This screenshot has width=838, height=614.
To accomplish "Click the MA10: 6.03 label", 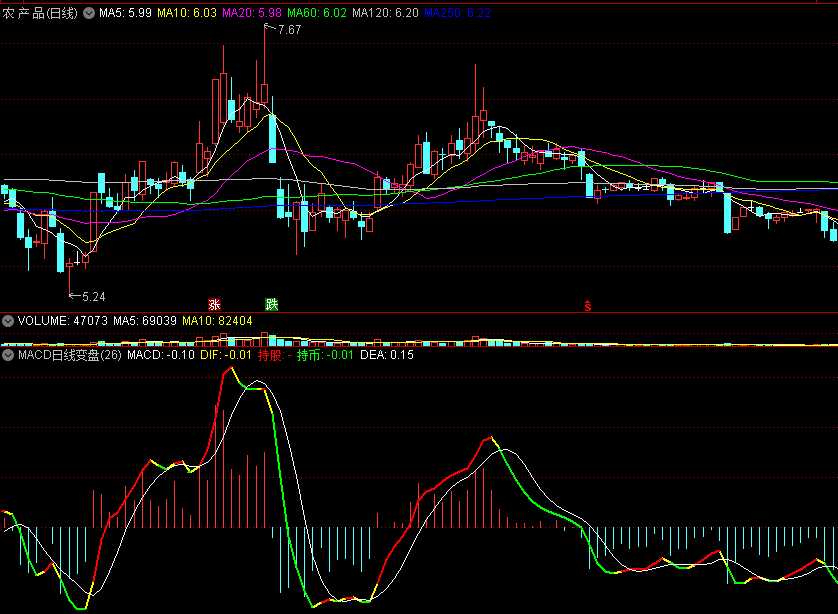I will point(187,13).
